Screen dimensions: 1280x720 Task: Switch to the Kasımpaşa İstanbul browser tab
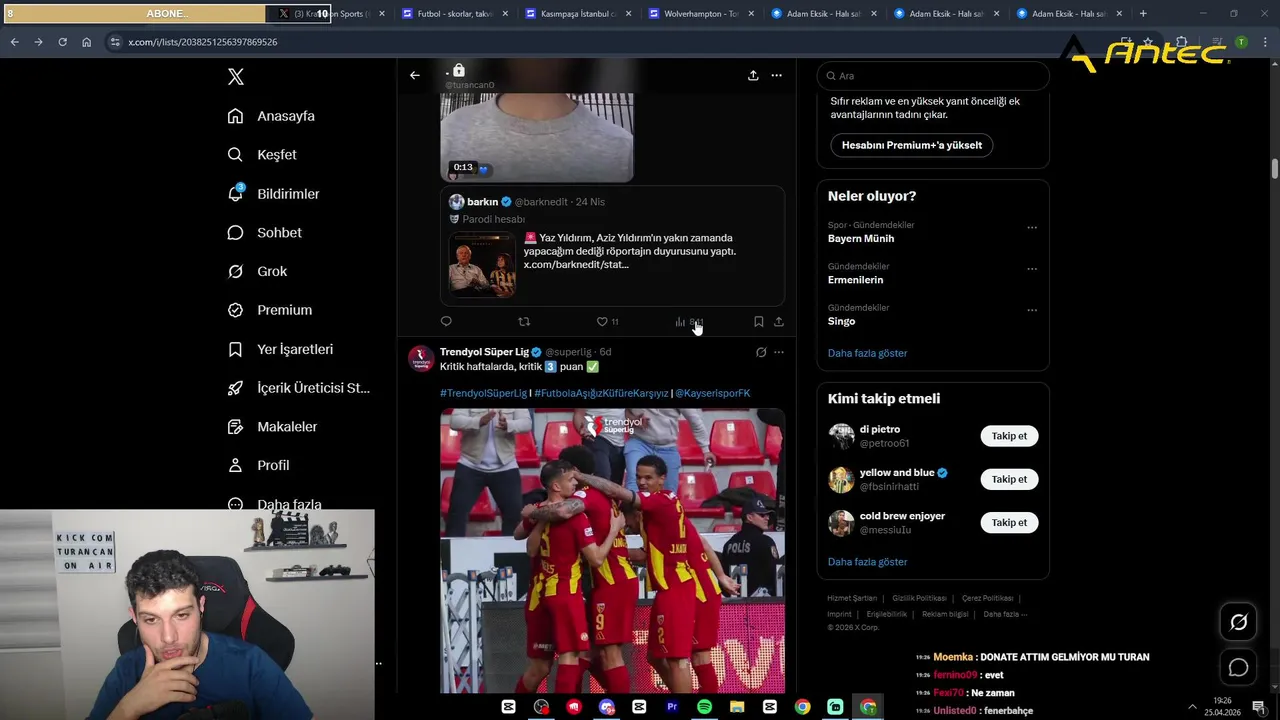point(576,14)
